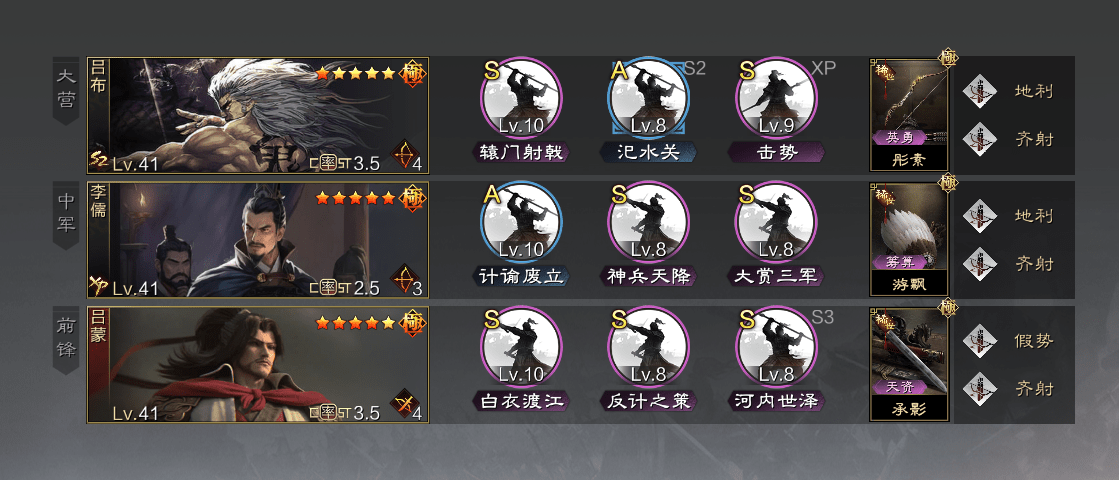Screen dimensions: 1119x480
Task: Select the 辕门射戟 skill icon
Action: (521, 98)
